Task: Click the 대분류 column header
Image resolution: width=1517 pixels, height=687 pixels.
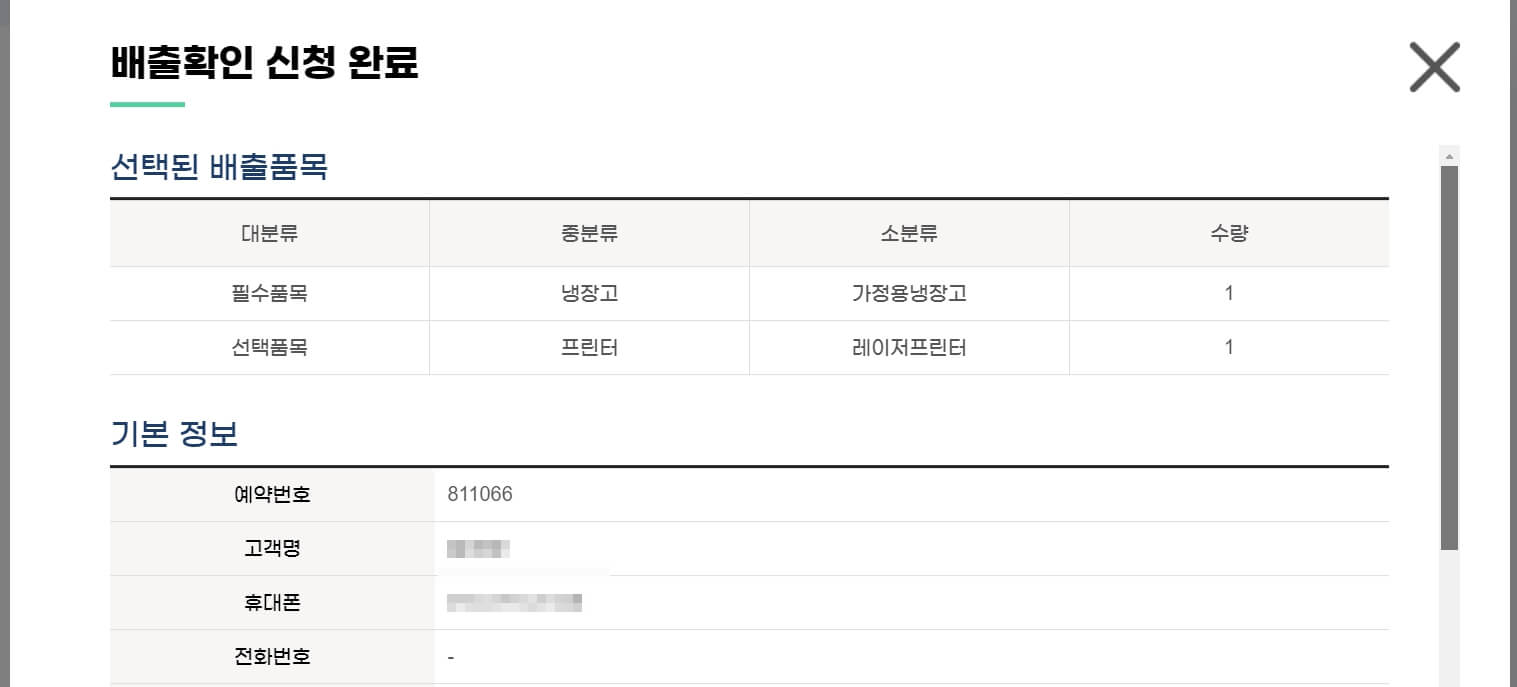Action: pyautogui.click(x=268, y=233)
